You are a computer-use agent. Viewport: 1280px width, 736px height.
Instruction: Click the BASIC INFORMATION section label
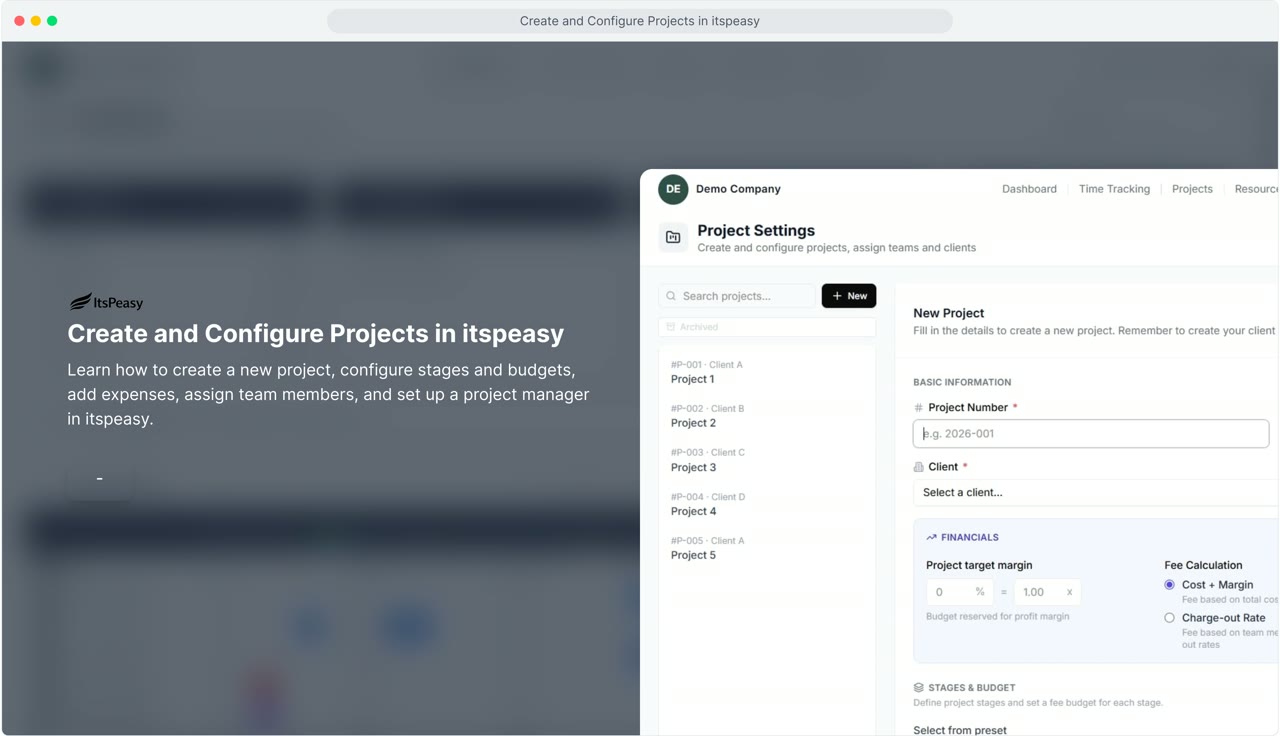[962, 382]
